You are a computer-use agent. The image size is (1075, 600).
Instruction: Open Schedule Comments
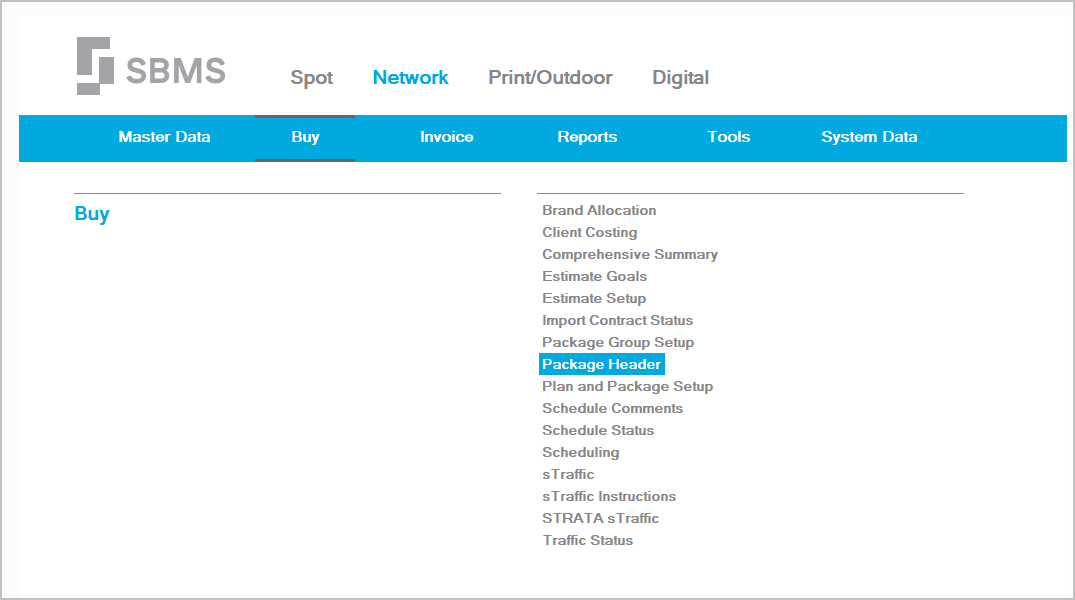(612, 408)
